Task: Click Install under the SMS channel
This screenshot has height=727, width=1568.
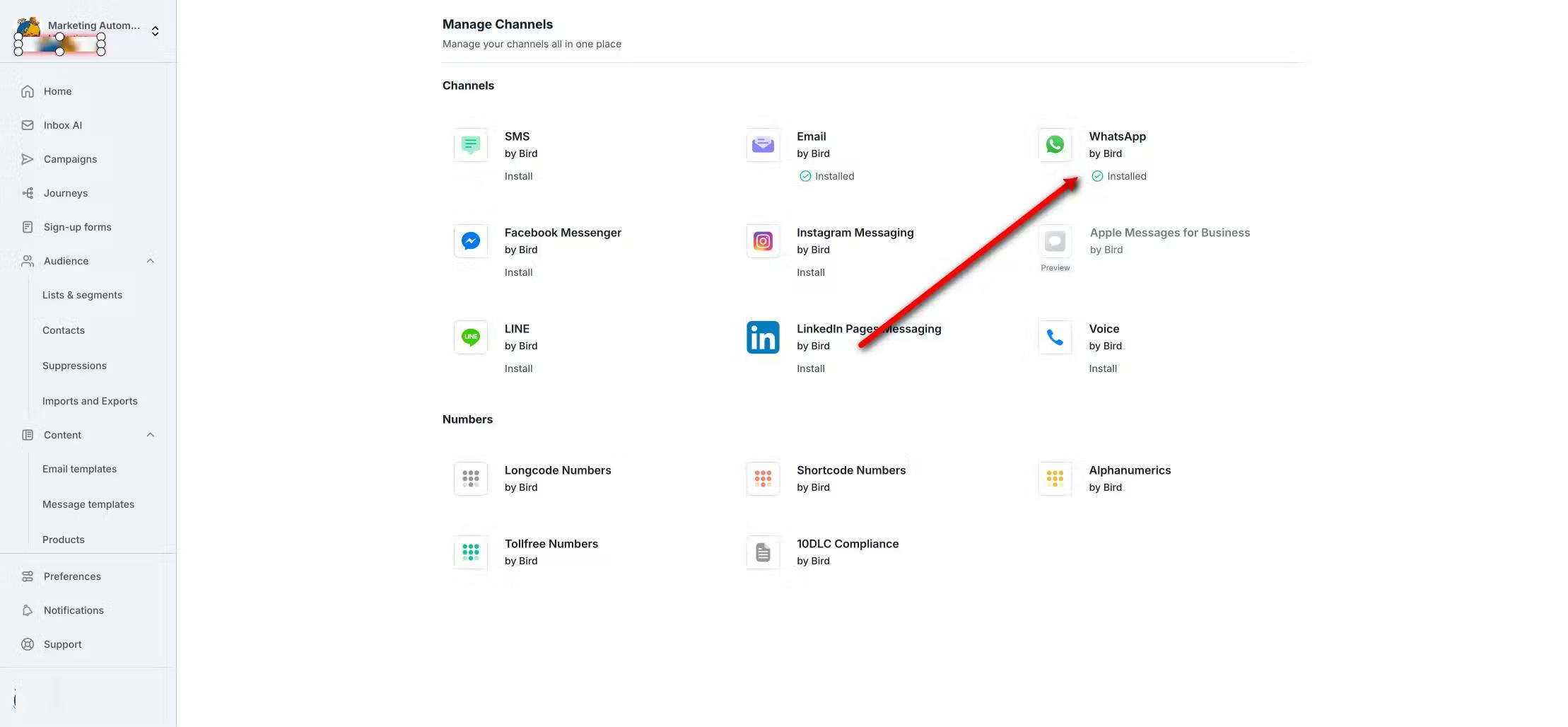Action: click(518, 176)
